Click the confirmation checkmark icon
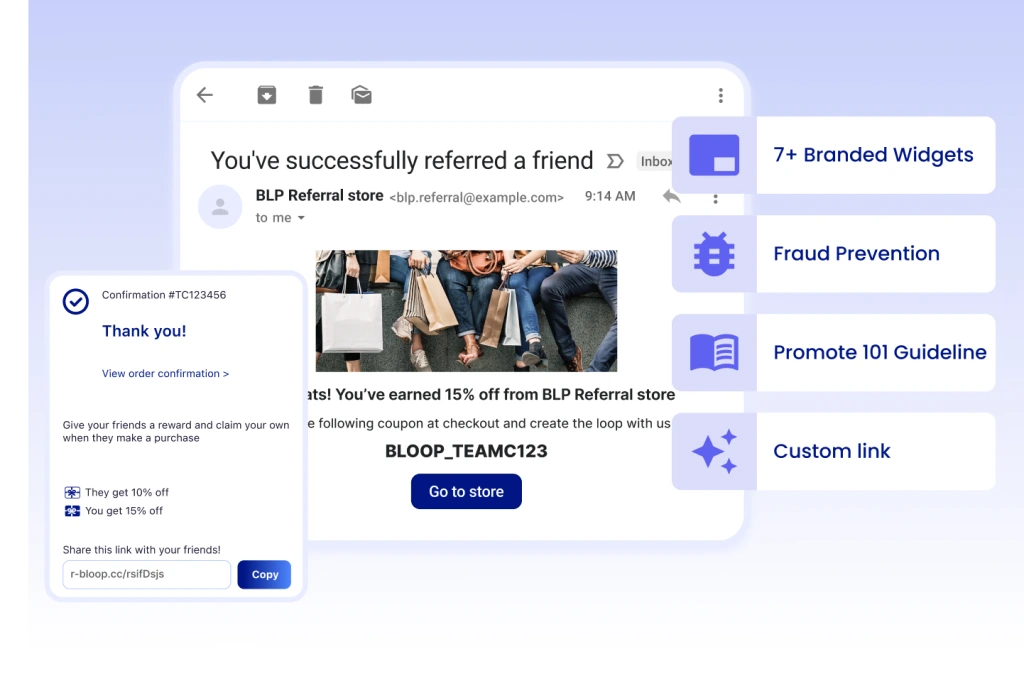This screenshot has width=1024, height=698. [x=75, y=301]
